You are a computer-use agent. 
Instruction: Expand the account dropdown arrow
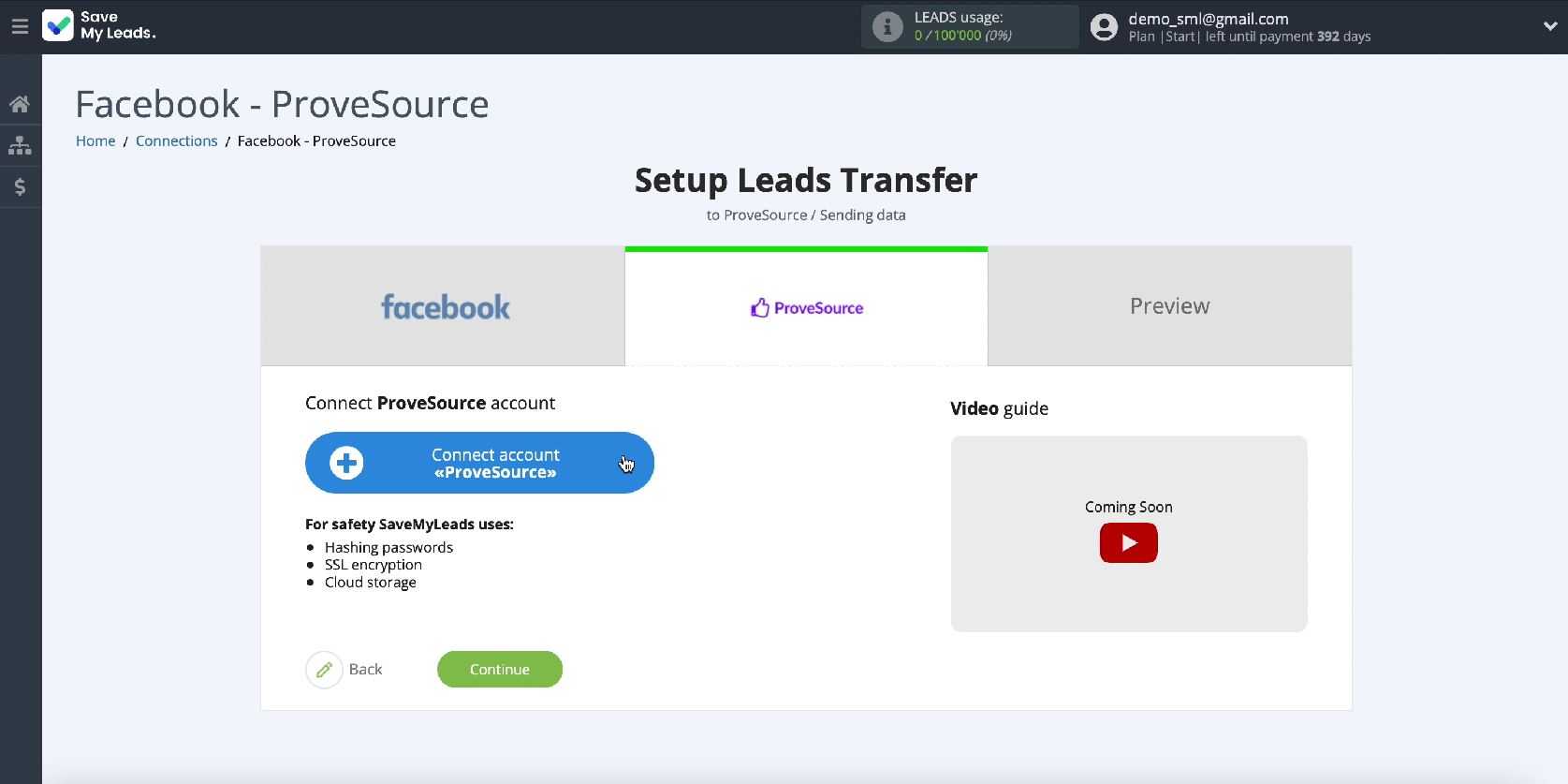coord(1549,26)
